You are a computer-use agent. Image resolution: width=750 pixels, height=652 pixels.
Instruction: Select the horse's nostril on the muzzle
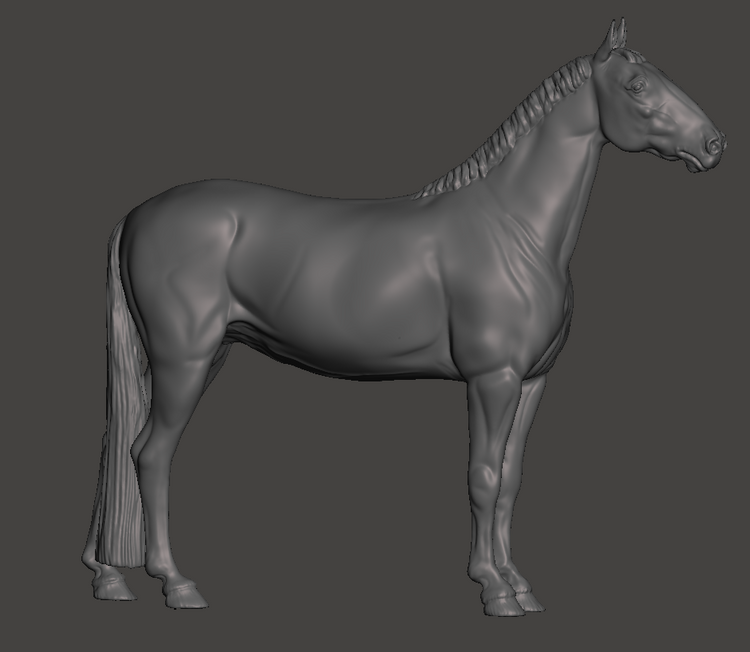pos(712,145)
